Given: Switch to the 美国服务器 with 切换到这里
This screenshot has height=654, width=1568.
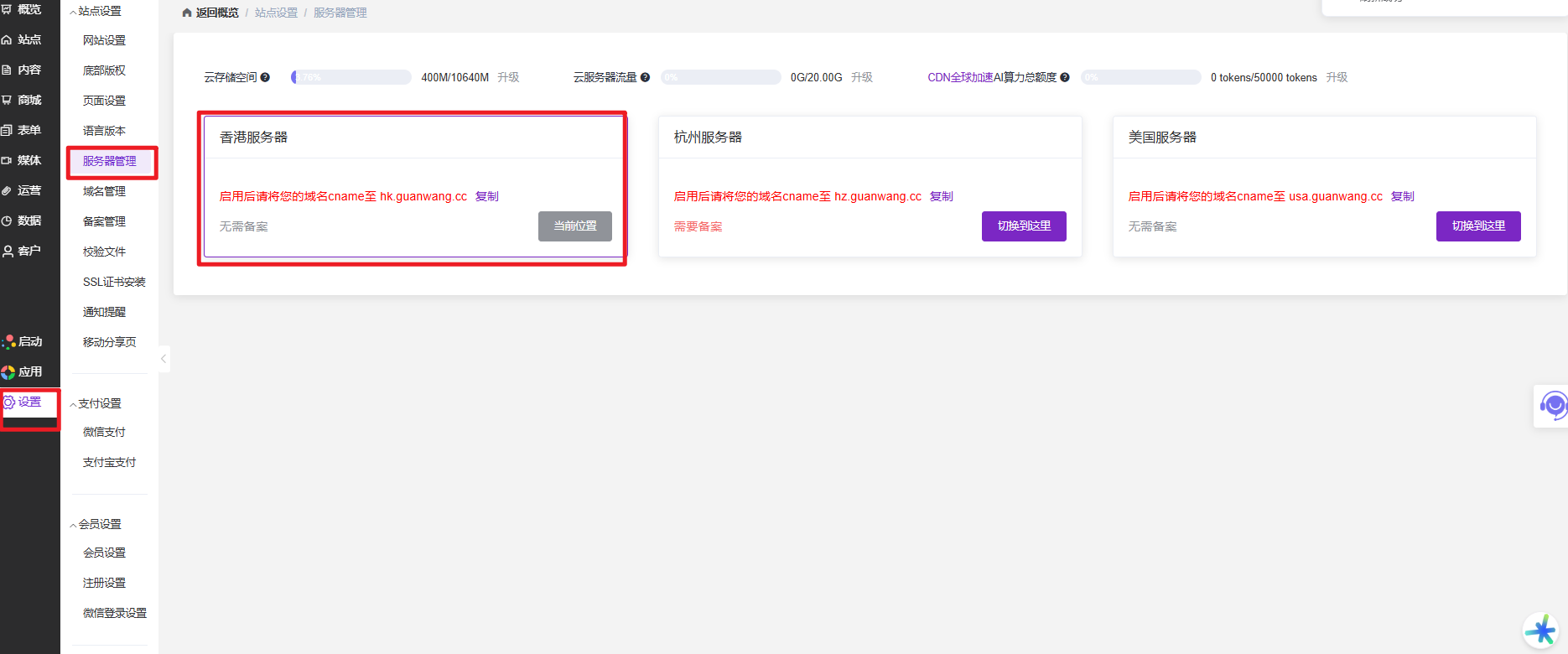Looking at the screenshot, I should point(1477,226).
